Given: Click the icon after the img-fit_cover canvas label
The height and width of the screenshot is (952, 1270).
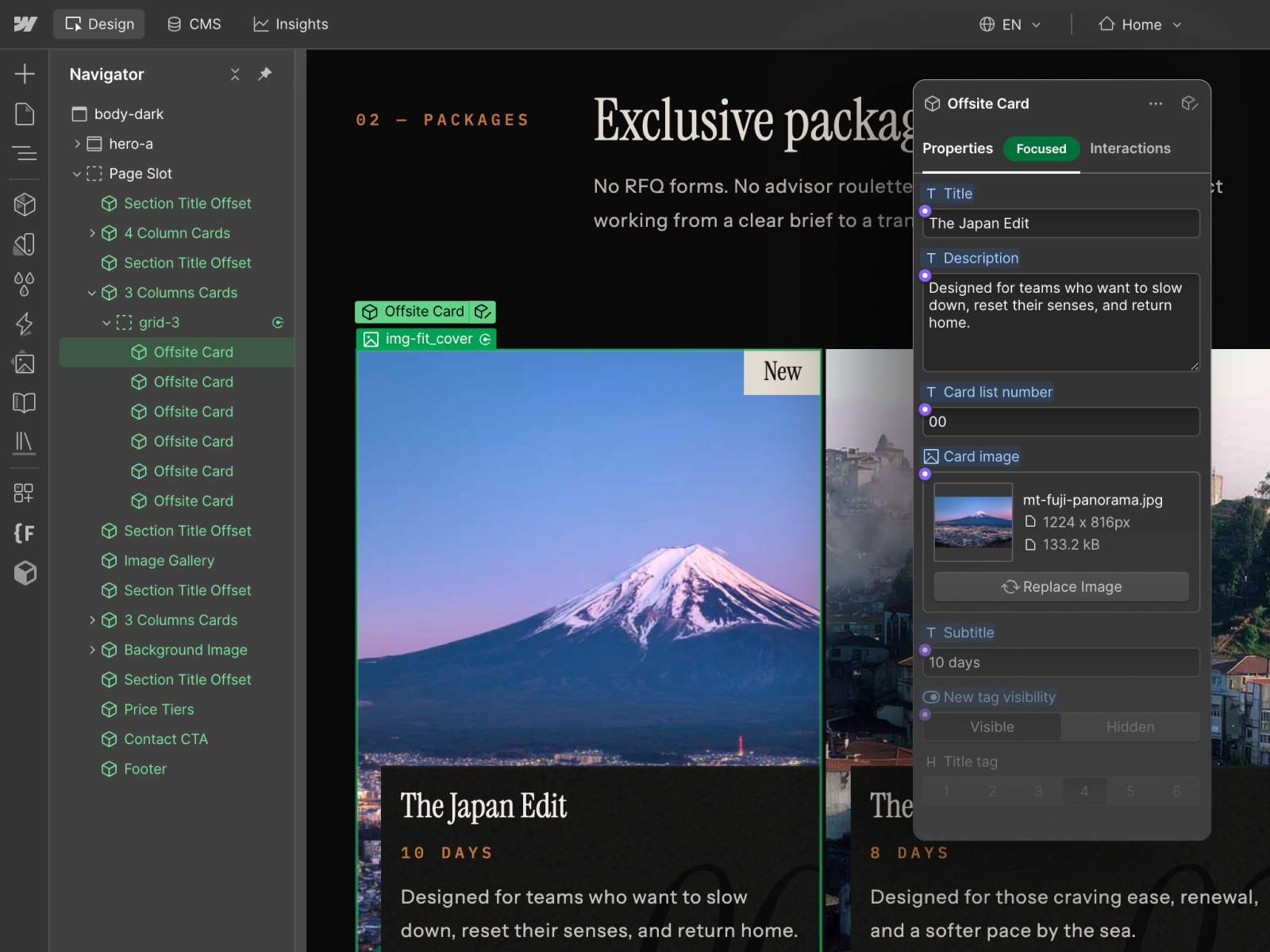Looking at the screenshot, I should (x=485, y=340).
